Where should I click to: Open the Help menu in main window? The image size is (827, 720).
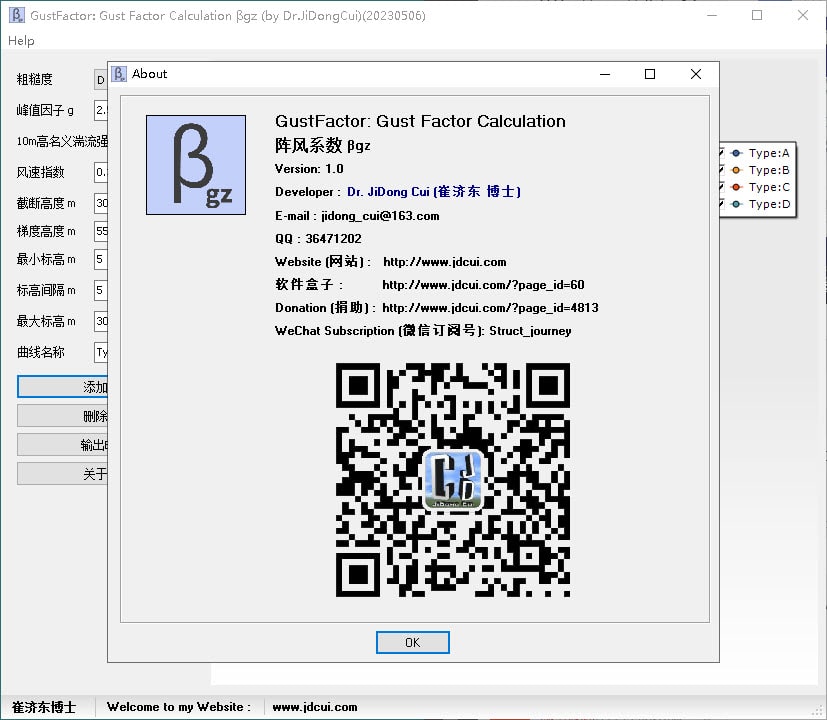coord(21,41)
